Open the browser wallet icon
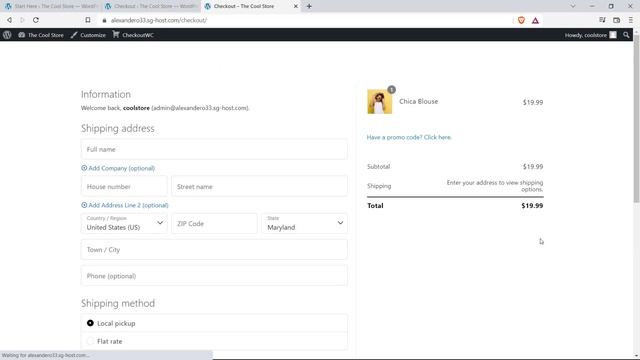The image size is (640, 360). tap(616, 20)
